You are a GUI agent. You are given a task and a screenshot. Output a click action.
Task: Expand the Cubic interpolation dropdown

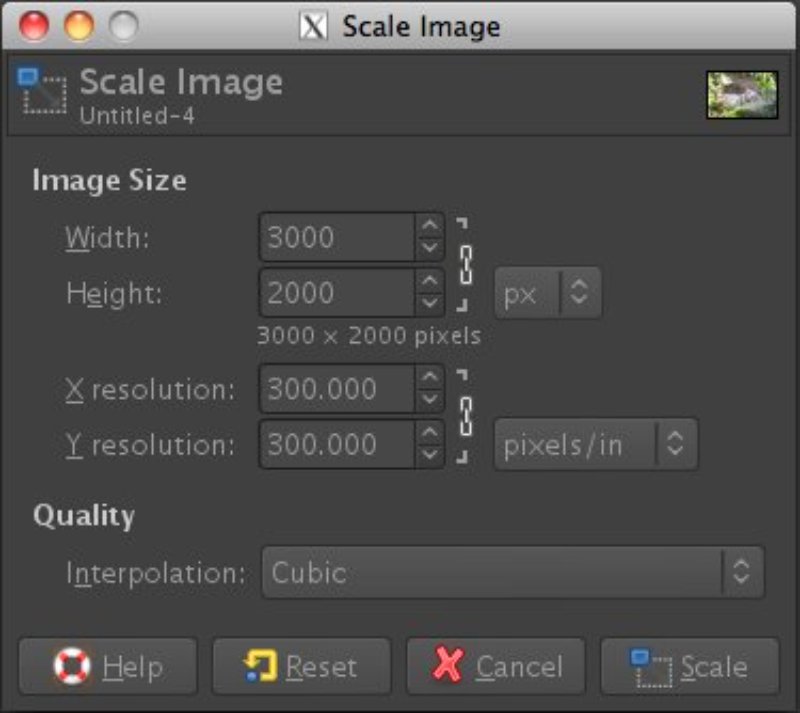click(512, 572)
